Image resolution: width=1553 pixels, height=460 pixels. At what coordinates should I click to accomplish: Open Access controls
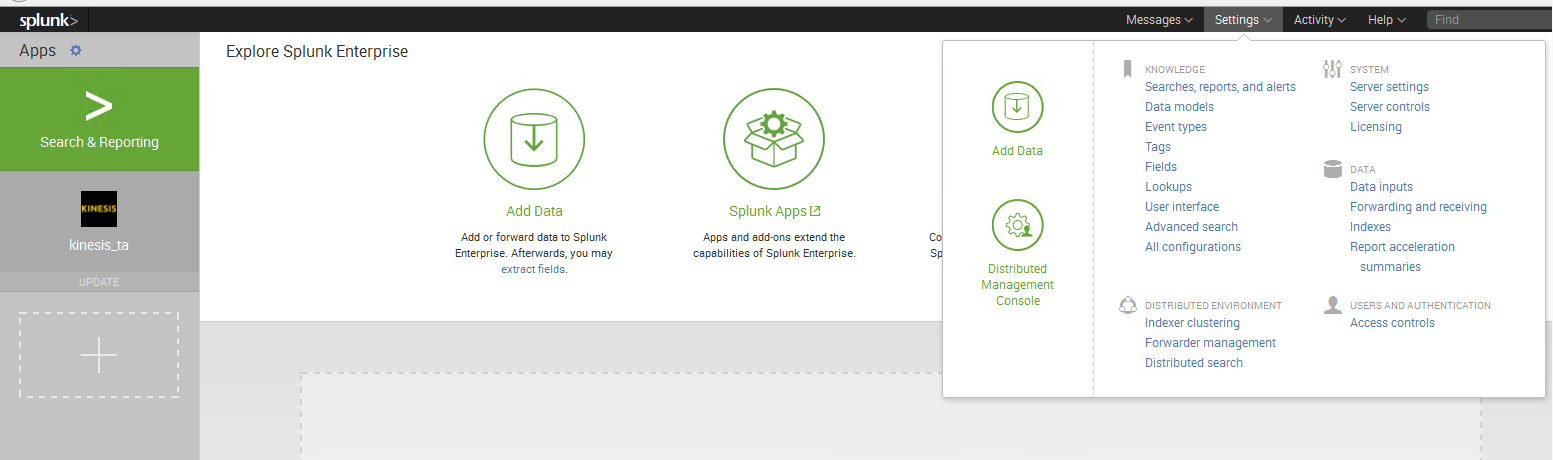pos(1392,323)
